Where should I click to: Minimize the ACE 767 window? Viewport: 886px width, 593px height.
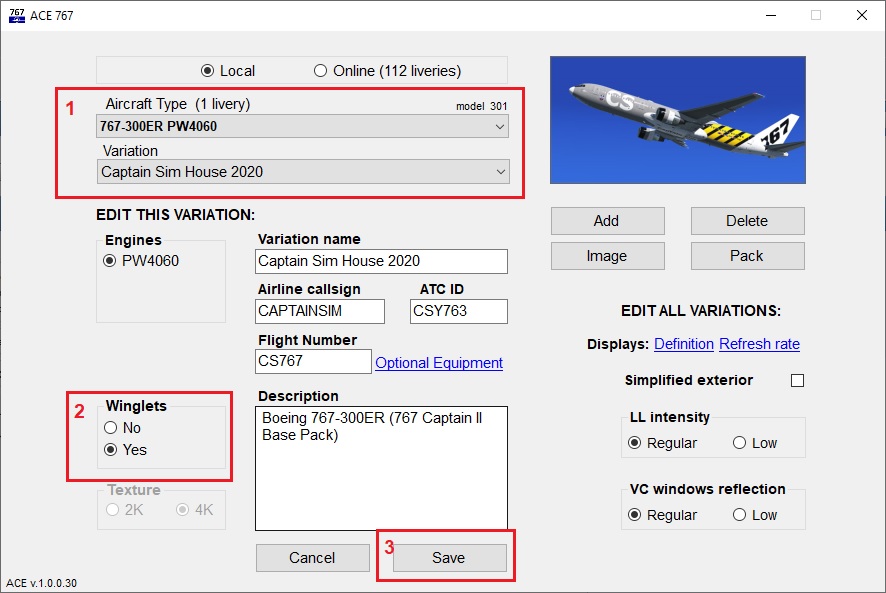click(771, 15)
